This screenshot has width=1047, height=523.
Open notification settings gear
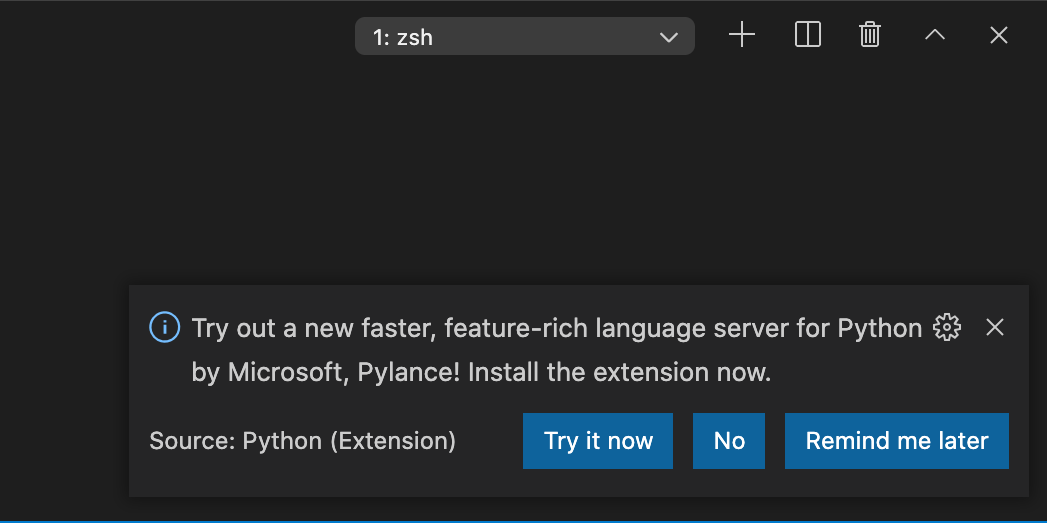(946, 327)
